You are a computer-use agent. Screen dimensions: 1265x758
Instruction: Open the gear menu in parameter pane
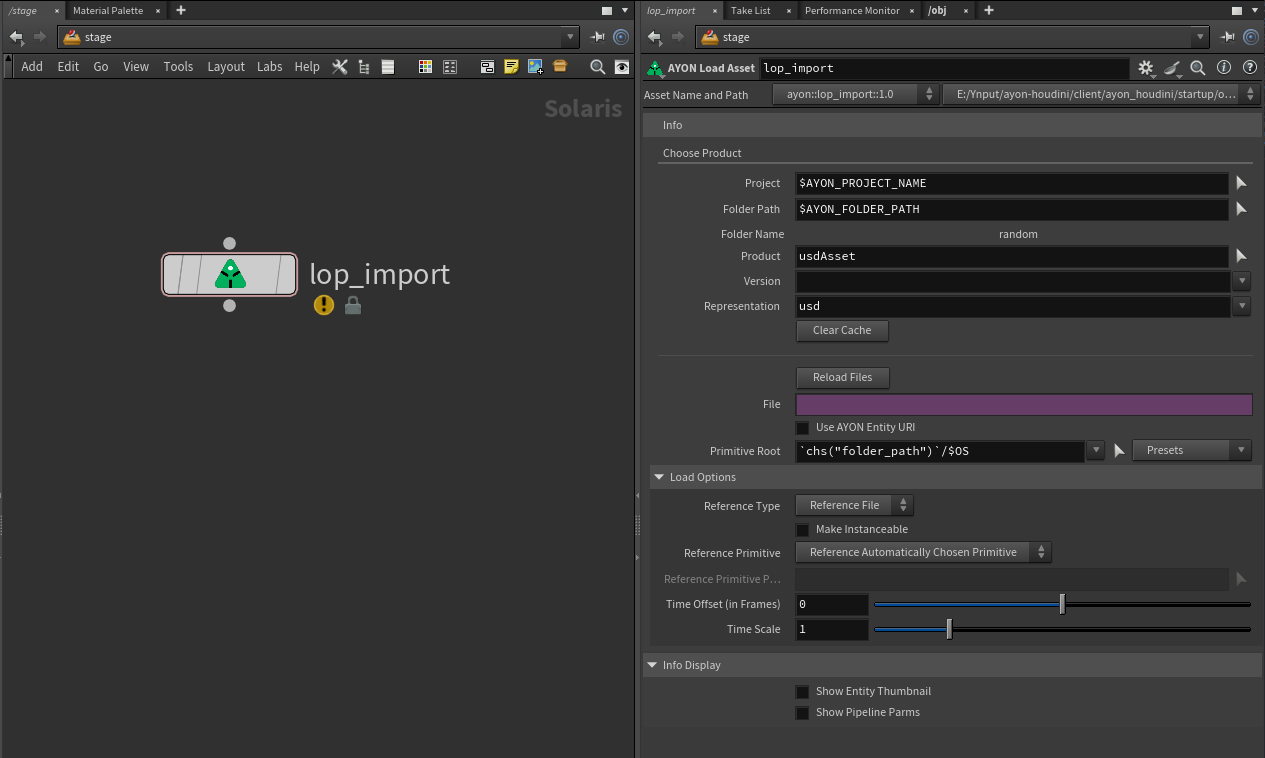click(x=1146, y=68)
